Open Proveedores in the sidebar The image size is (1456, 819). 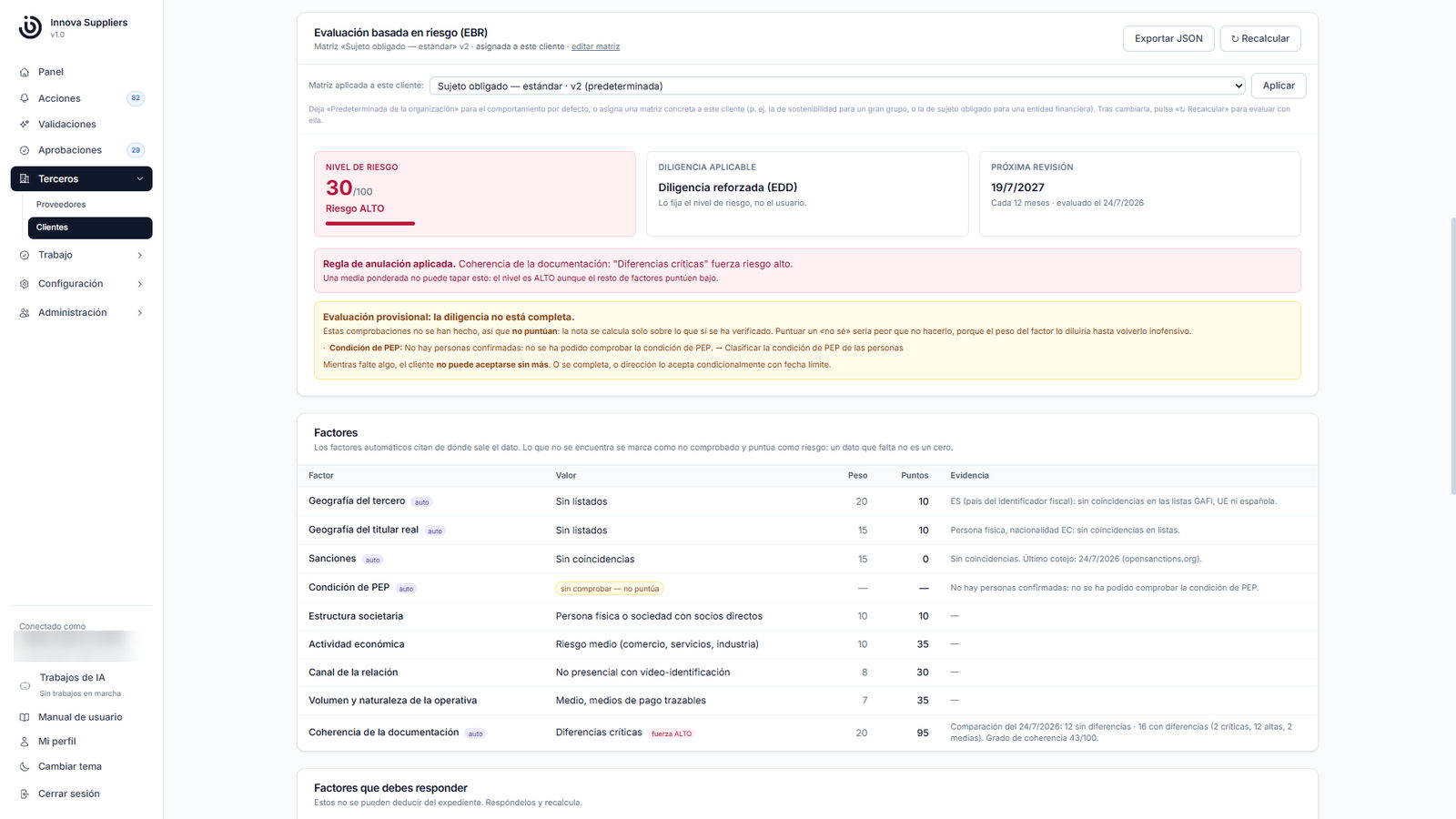[61, 205]
